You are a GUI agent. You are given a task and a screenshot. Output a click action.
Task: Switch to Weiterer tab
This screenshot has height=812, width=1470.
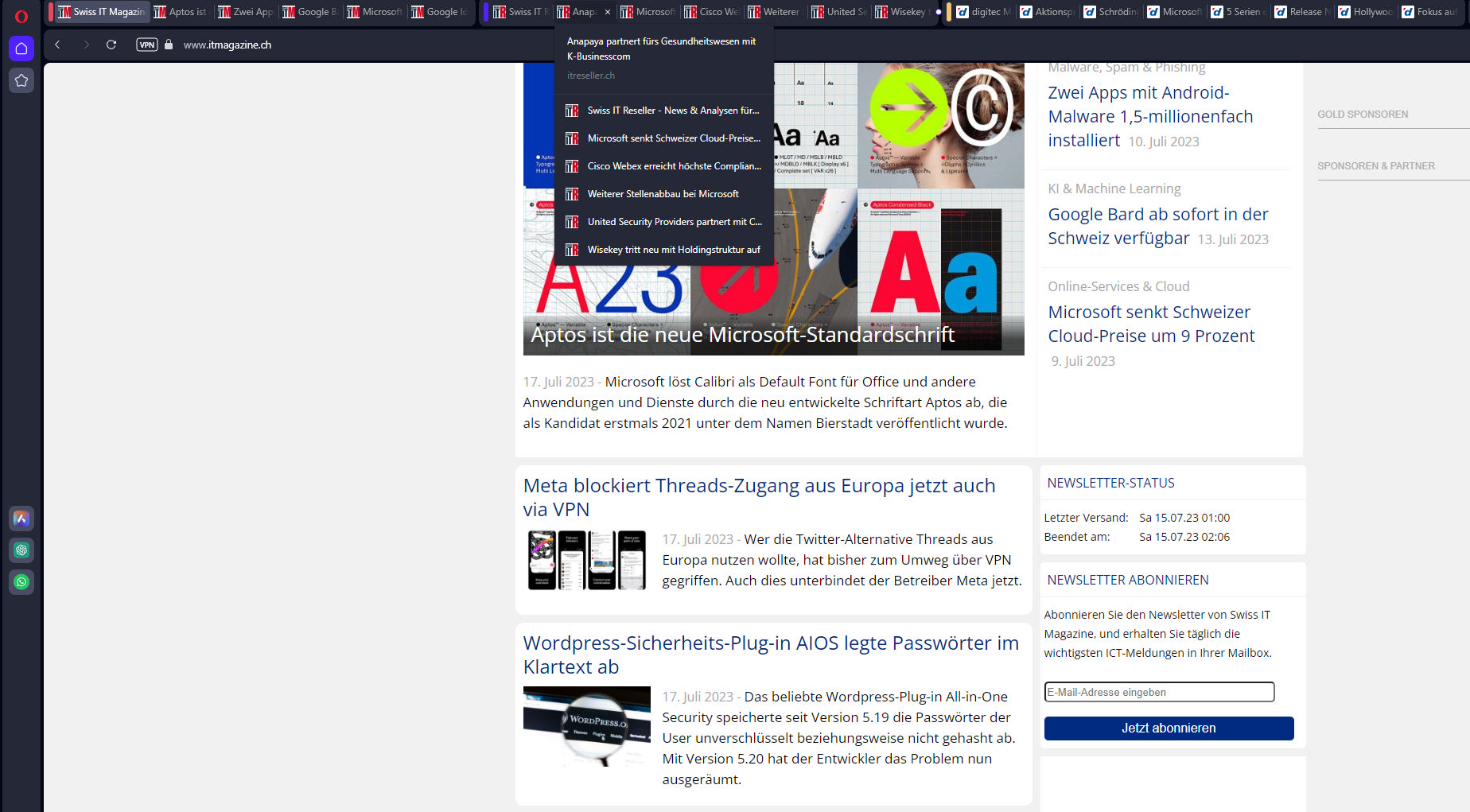click(x=776, y=12)
